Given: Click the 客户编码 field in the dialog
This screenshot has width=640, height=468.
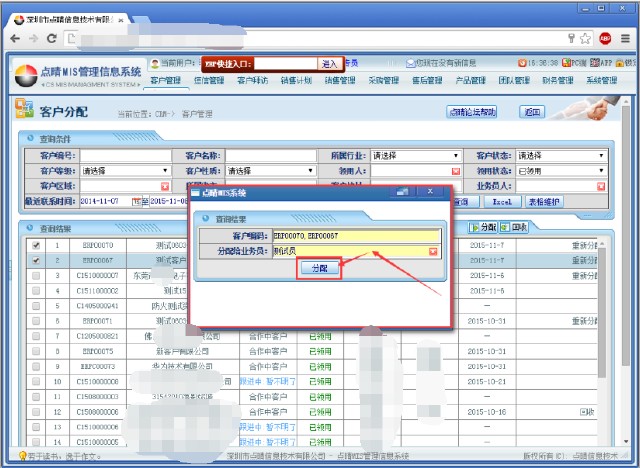Looking at the screenshot, I should click(355, 236).
